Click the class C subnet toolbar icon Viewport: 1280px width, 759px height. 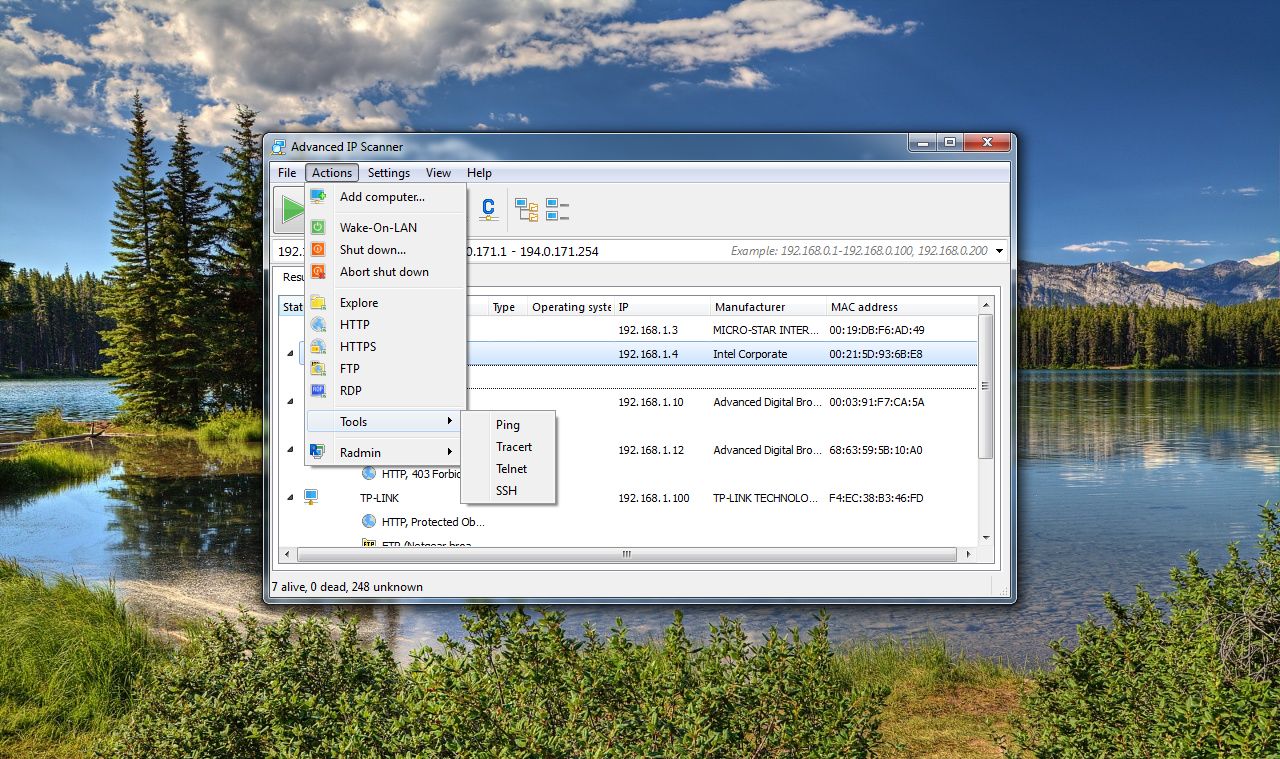pos(488,209)
